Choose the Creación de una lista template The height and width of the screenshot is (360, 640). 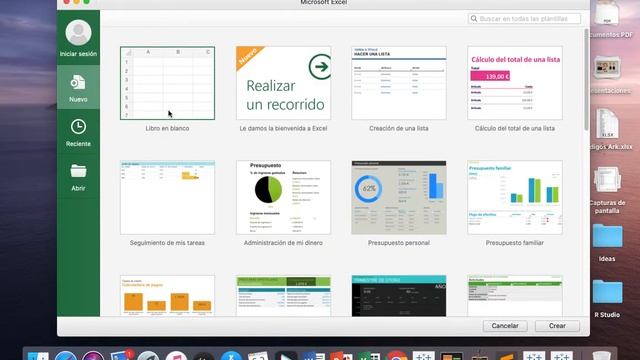point(399,83)
